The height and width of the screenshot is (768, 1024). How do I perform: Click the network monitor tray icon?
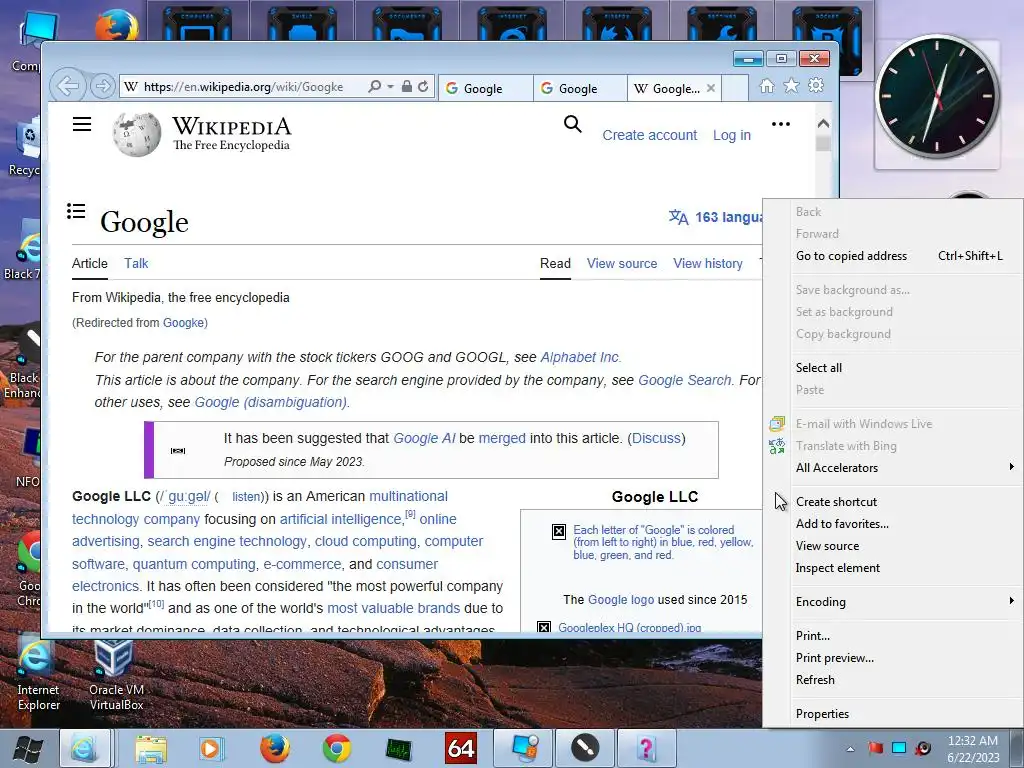coord(899,748)
